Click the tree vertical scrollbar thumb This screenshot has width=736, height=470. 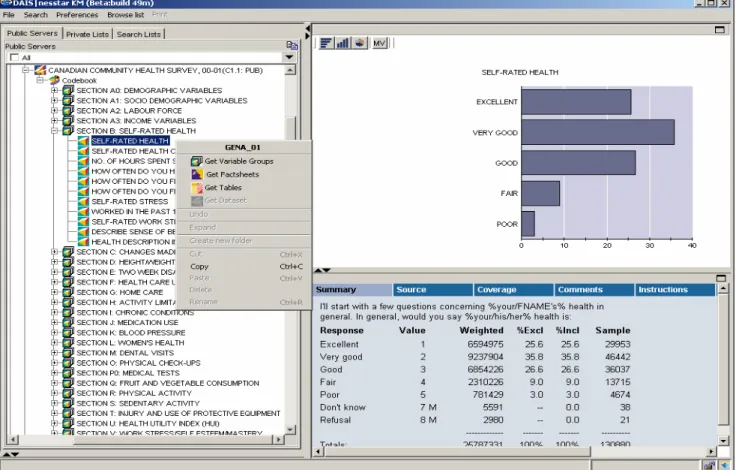point(291,128)
